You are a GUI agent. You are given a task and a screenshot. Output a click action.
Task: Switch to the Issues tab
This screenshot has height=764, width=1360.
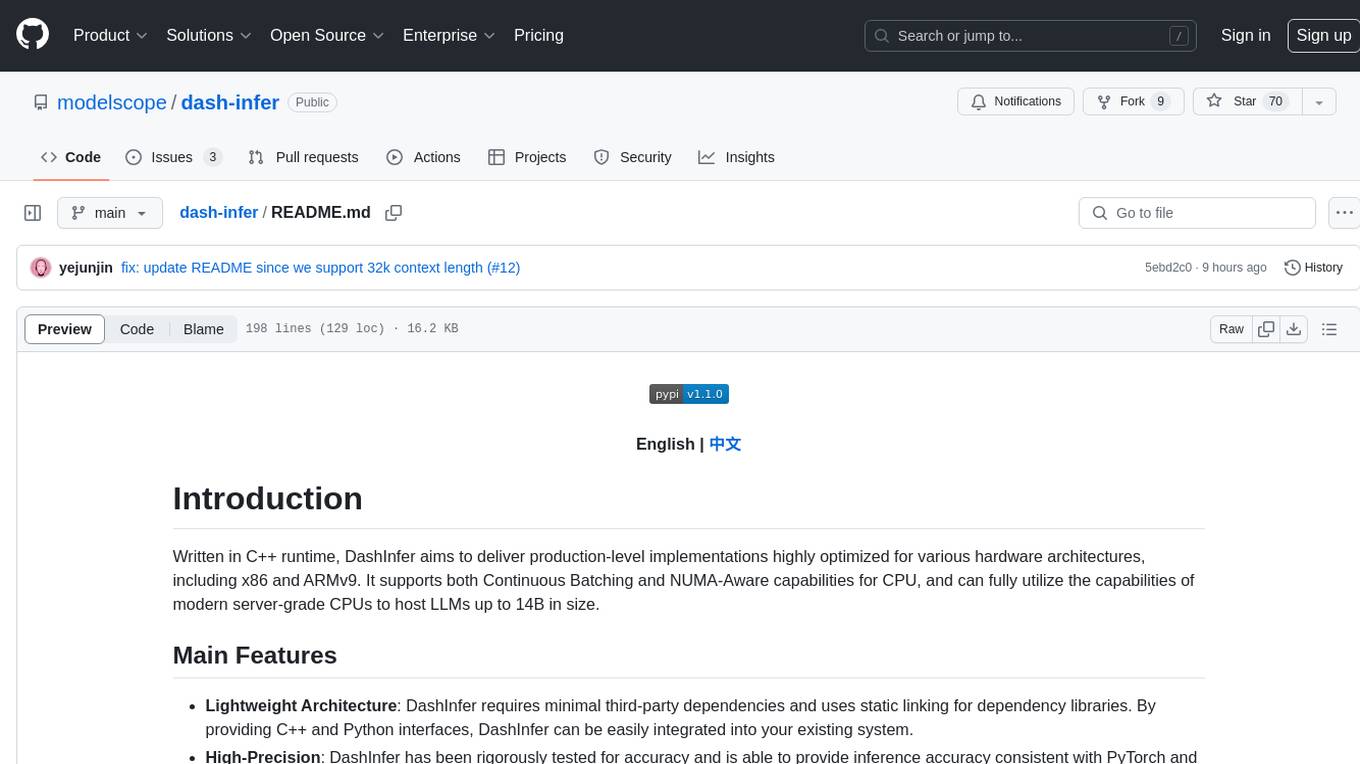173,157
